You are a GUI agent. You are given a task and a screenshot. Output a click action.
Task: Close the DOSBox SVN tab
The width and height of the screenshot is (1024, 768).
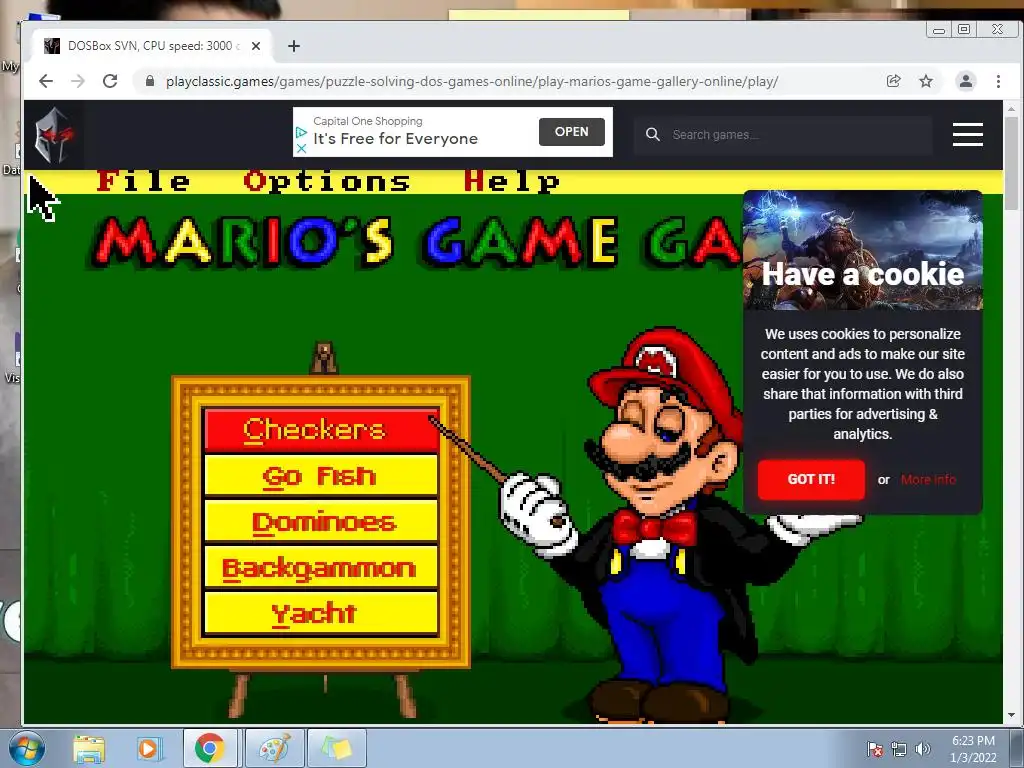click(x=256, y=46)
